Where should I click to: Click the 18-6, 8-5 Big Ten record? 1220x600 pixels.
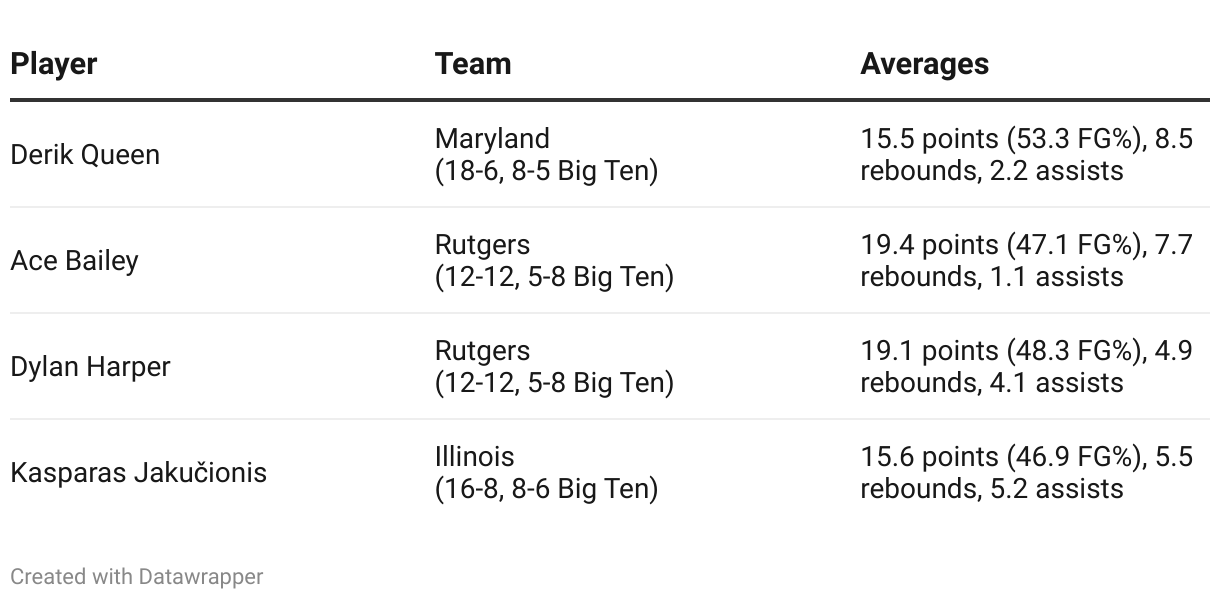[546, 171]
